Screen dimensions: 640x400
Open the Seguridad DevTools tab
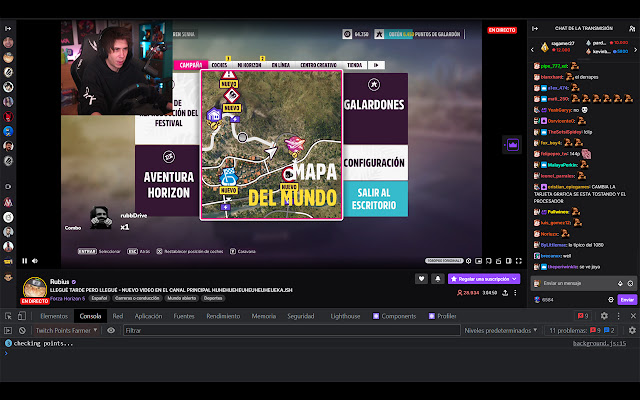point(300,316)
